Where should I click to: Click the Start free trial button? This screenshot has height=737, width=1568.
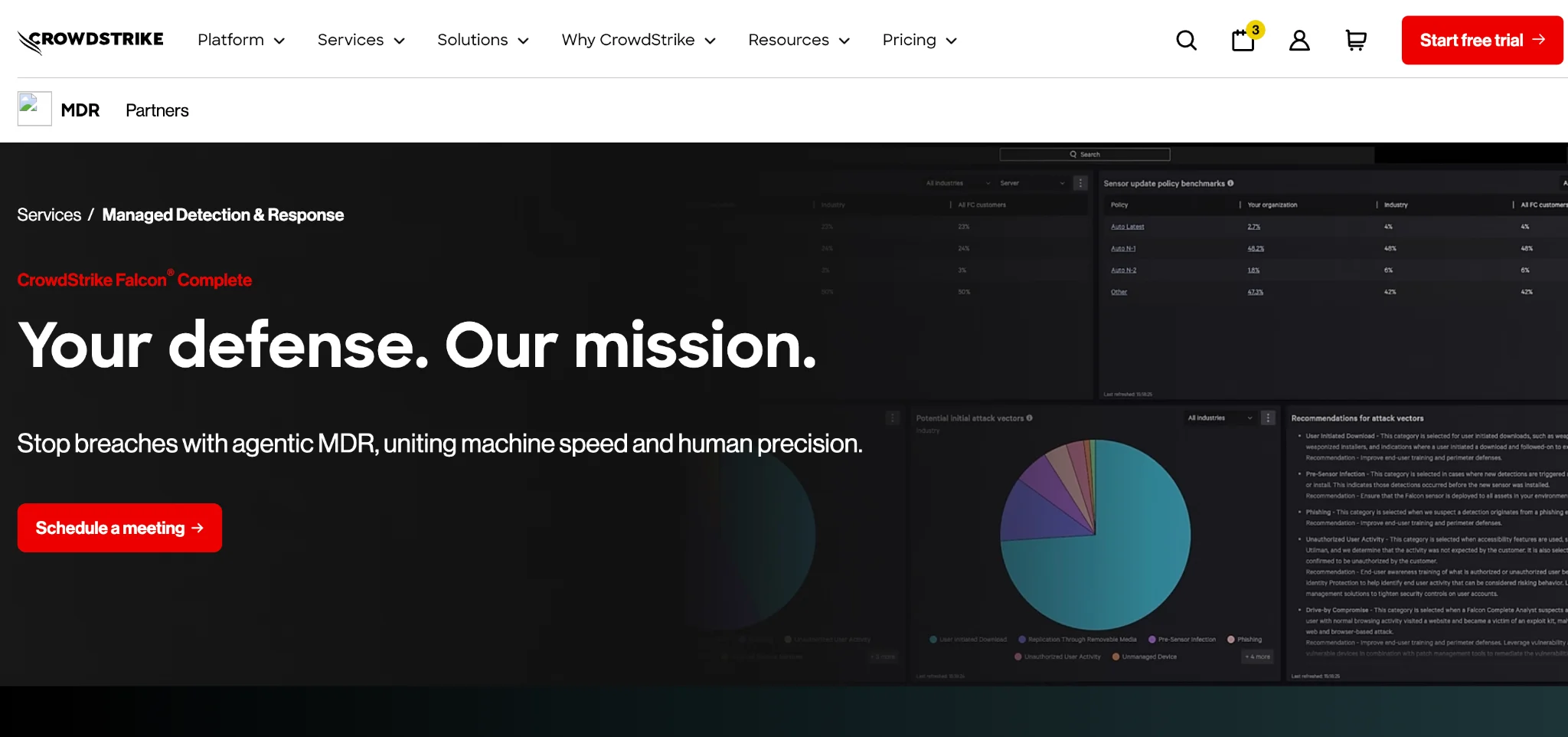point(1482,40)
